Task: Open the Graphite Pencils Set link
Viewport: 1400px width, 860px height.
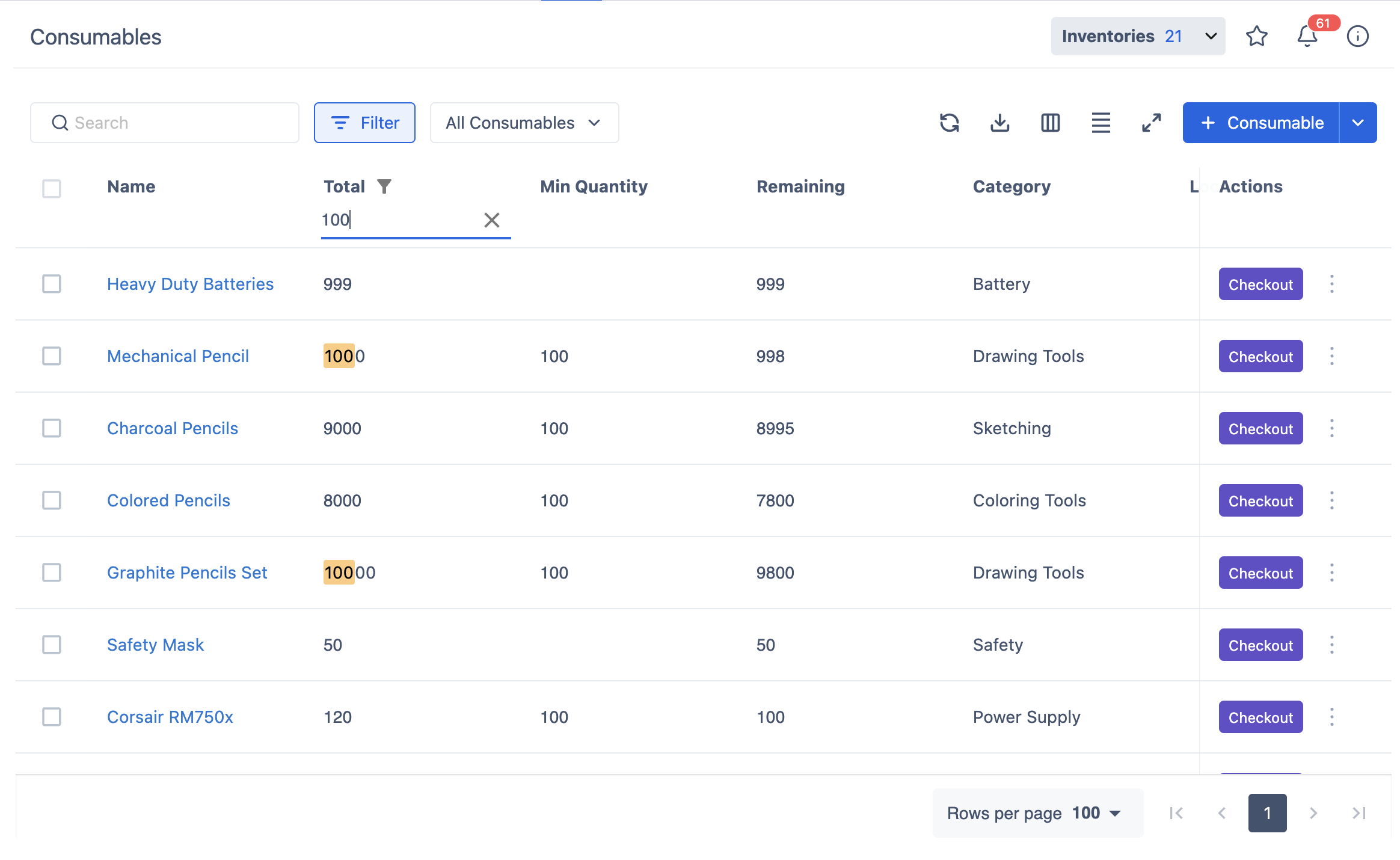Action: coord(187,573)
